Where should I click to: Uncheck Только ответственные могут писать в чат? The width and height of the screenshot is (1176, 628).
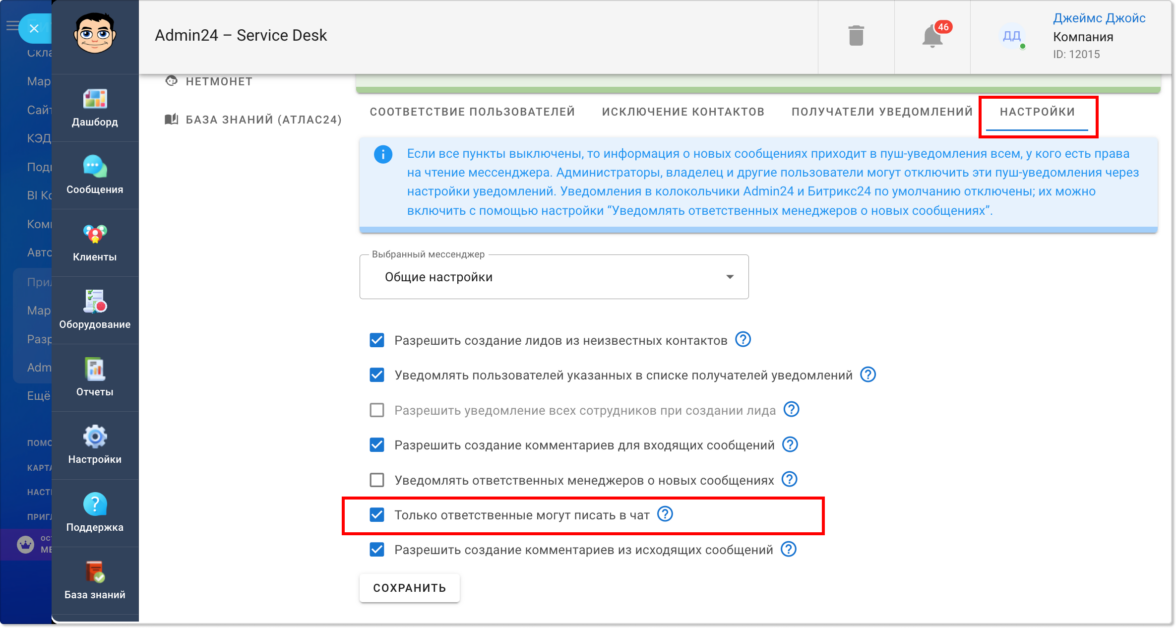coord(376,515)
